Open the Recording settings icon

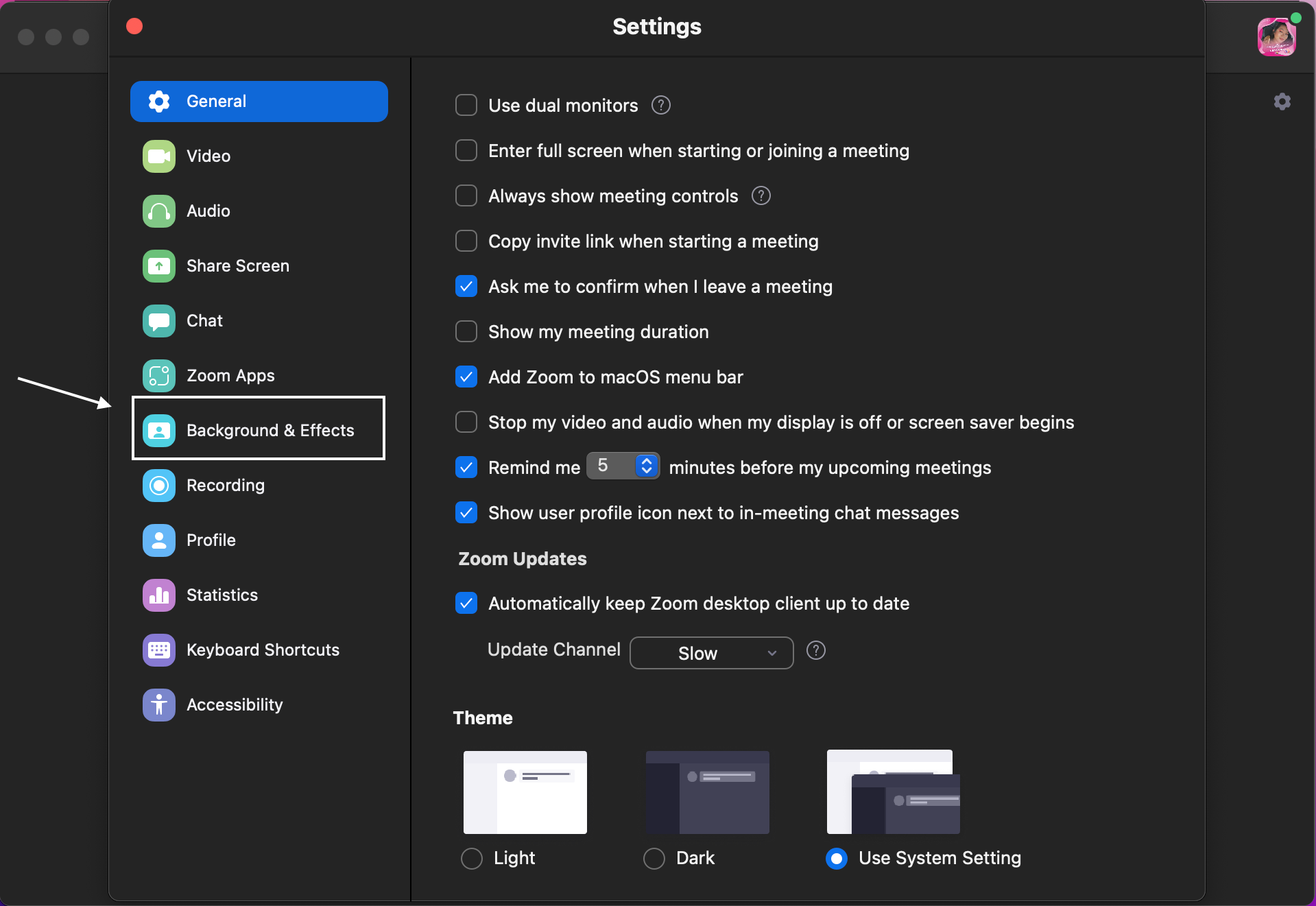point(158,486)
